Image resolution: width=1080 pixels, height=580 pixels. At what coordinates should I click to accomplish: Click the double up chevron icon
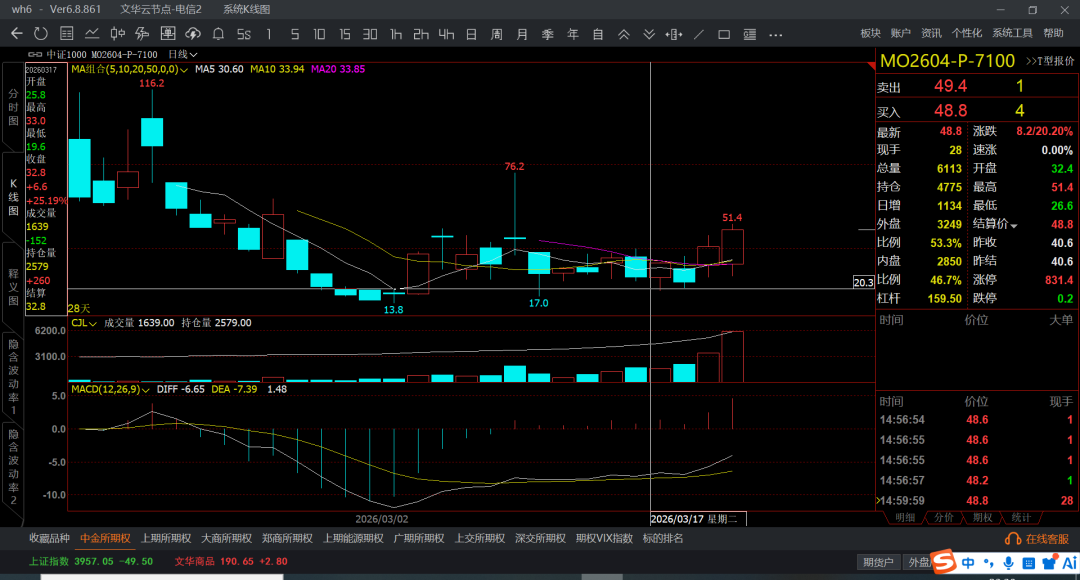click(x=623, y=34)
